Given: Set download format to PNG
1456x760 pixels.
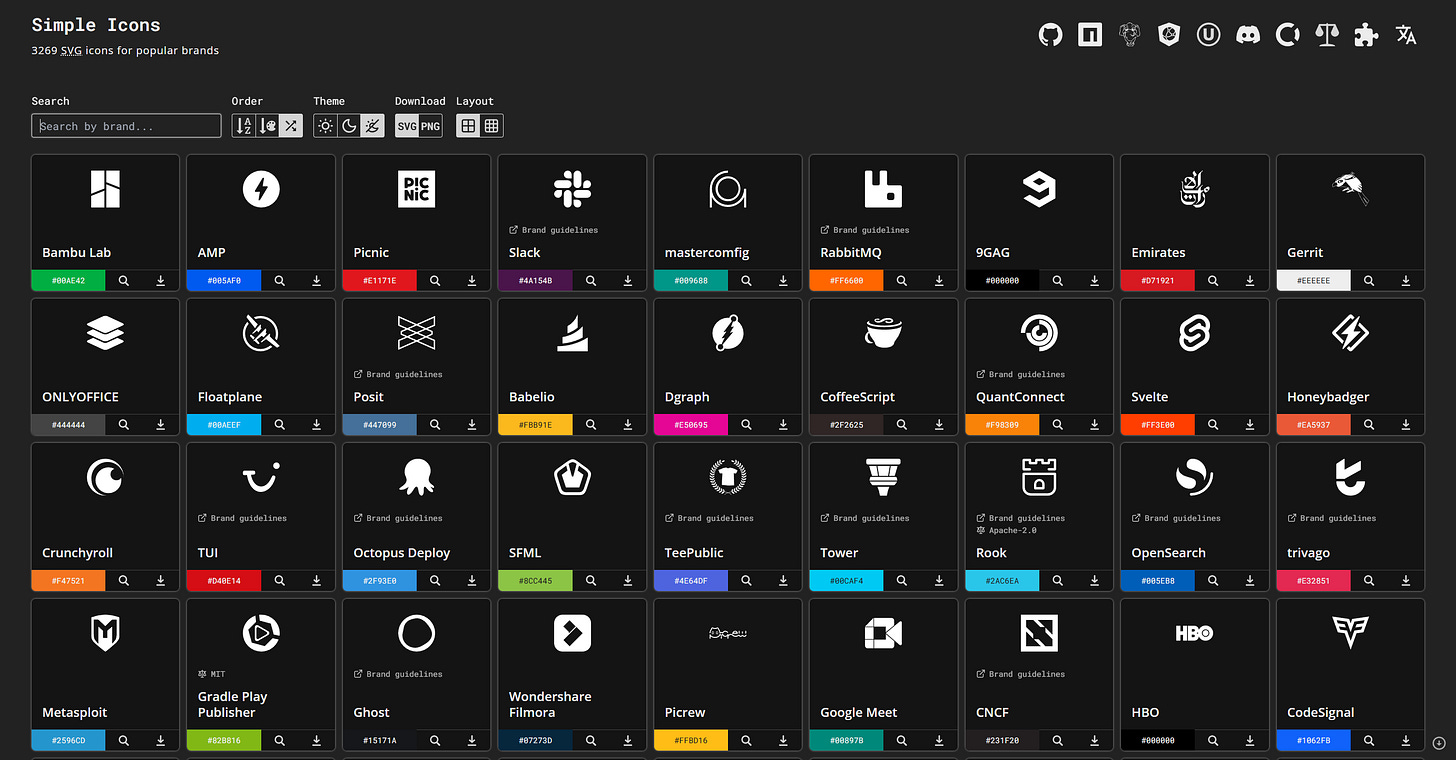Looking at the screenshot, I should (x=431, y=126).
